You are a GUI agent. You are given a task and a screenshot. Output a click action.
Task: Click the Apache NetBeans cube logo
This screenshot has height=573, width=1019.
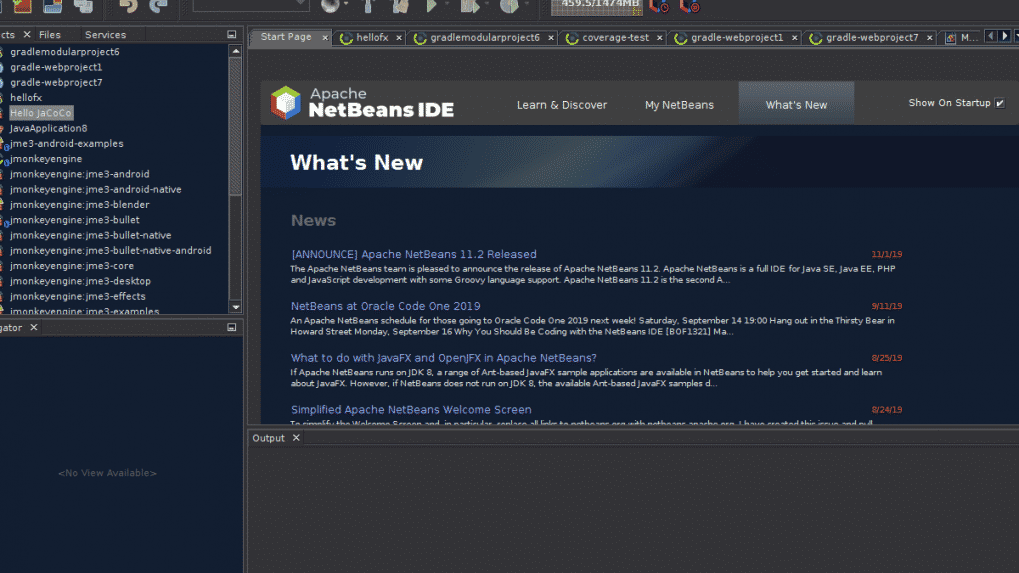click(286, 103)
